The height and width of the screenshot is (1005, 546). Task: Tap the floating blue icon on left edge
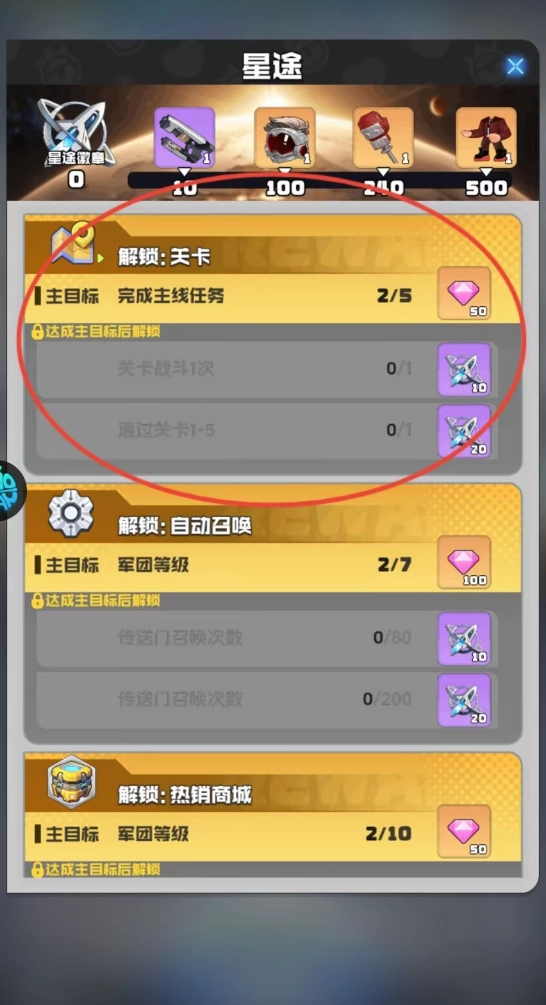click(x=11, y=490)
